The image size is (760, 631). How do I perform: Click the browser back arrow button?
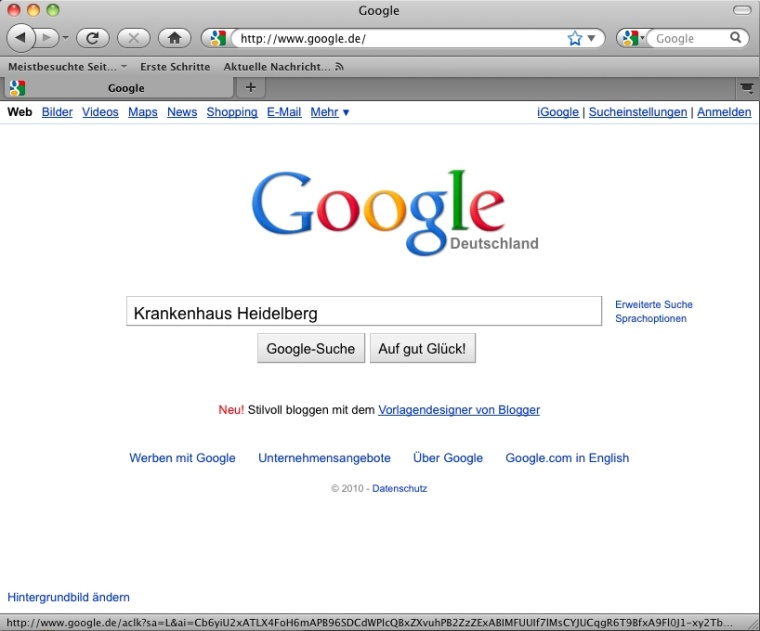tap(21, 38)
